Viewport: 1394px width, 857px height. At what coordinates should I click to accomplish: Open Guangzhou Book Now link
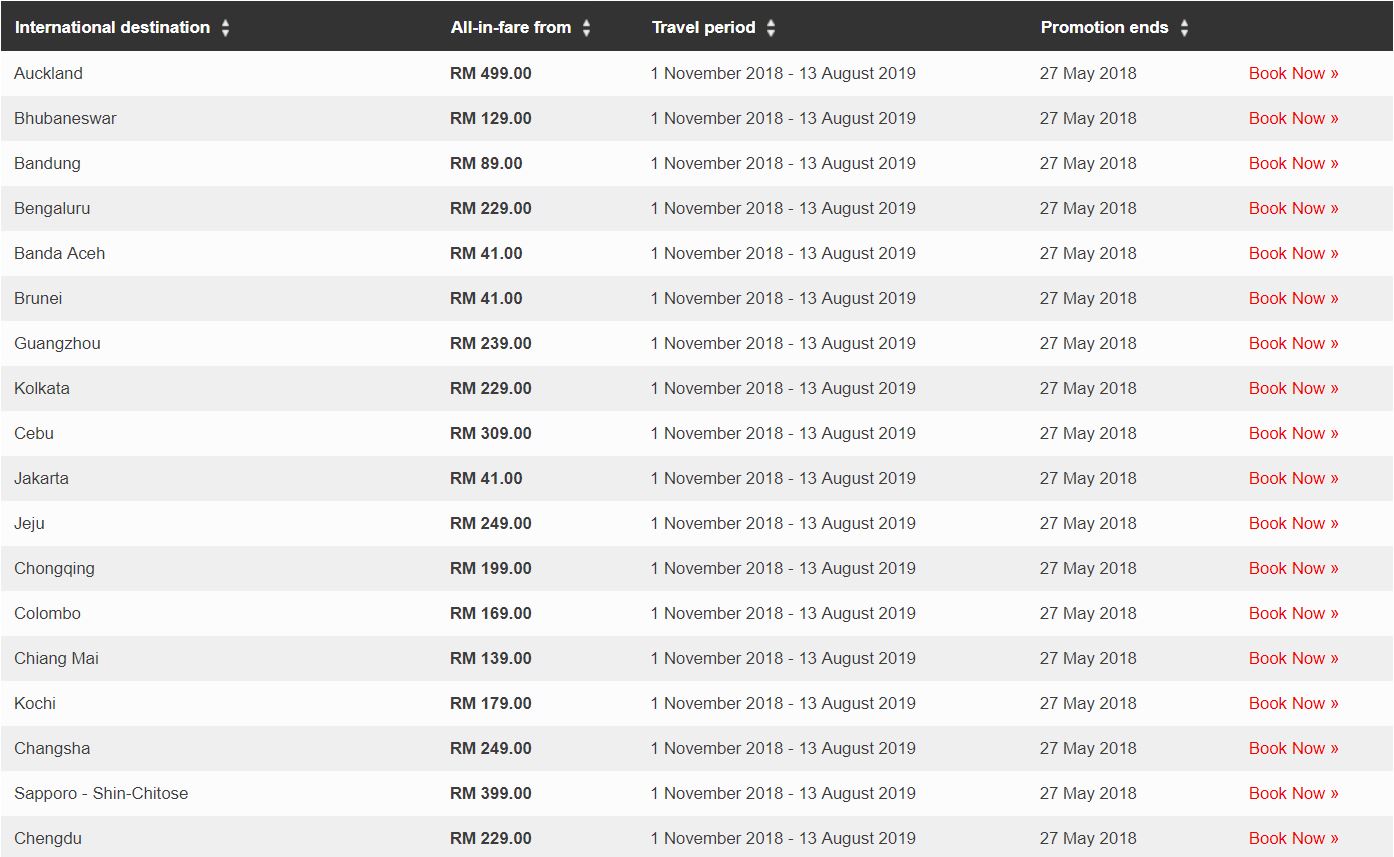coord(1293,343)
